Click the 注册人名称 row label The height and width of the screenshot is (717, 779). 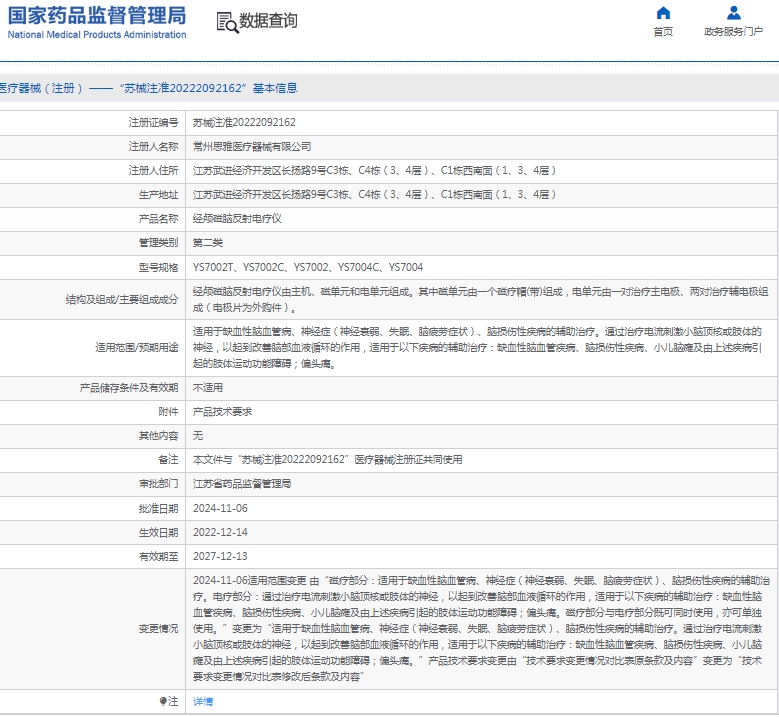point(153,147)
